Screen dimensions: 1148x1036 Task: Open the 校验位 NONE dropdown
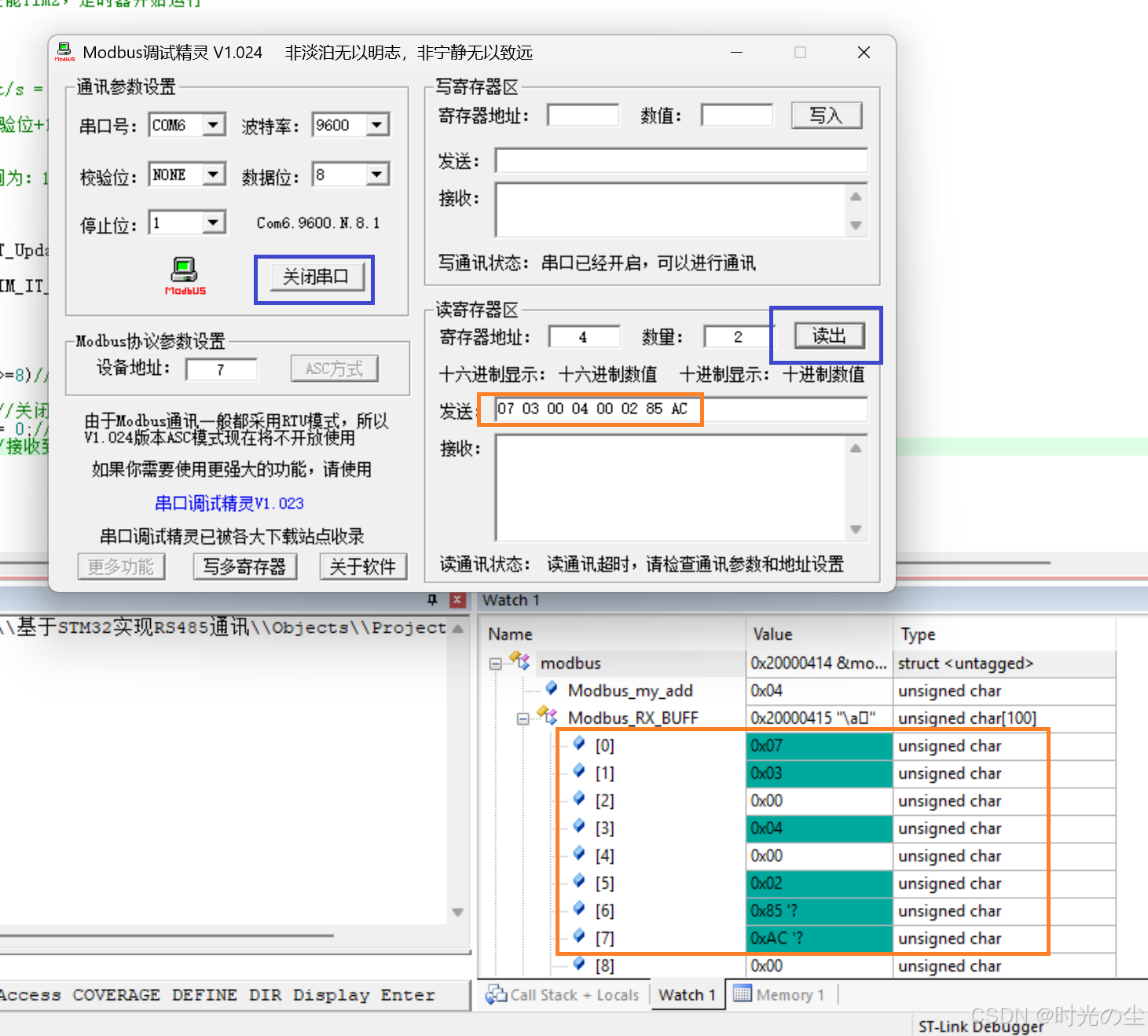tap(213, 174)
